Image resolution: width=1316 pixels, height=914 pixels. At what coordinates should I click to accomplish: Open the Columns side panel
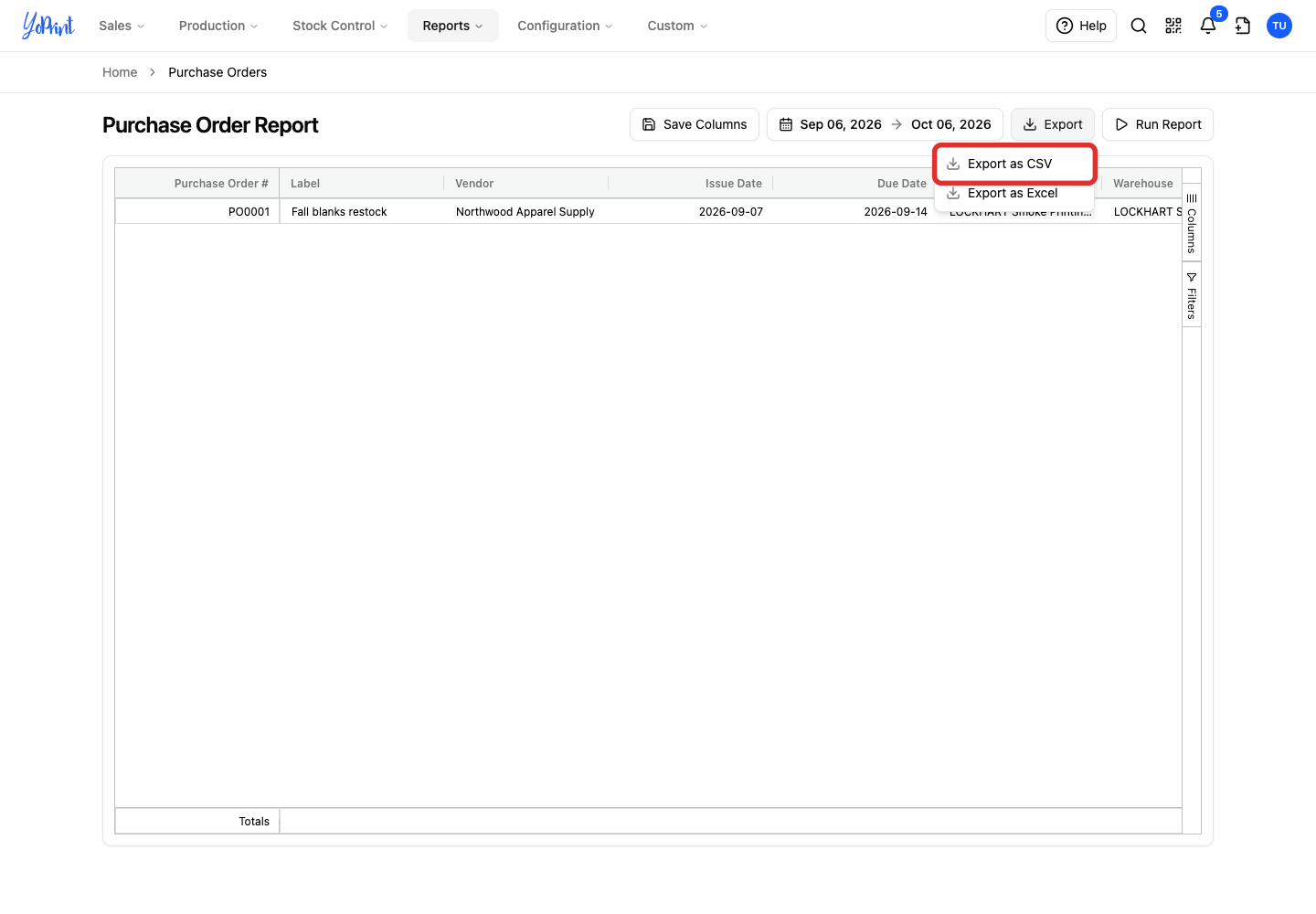(x=1192, y=223)
